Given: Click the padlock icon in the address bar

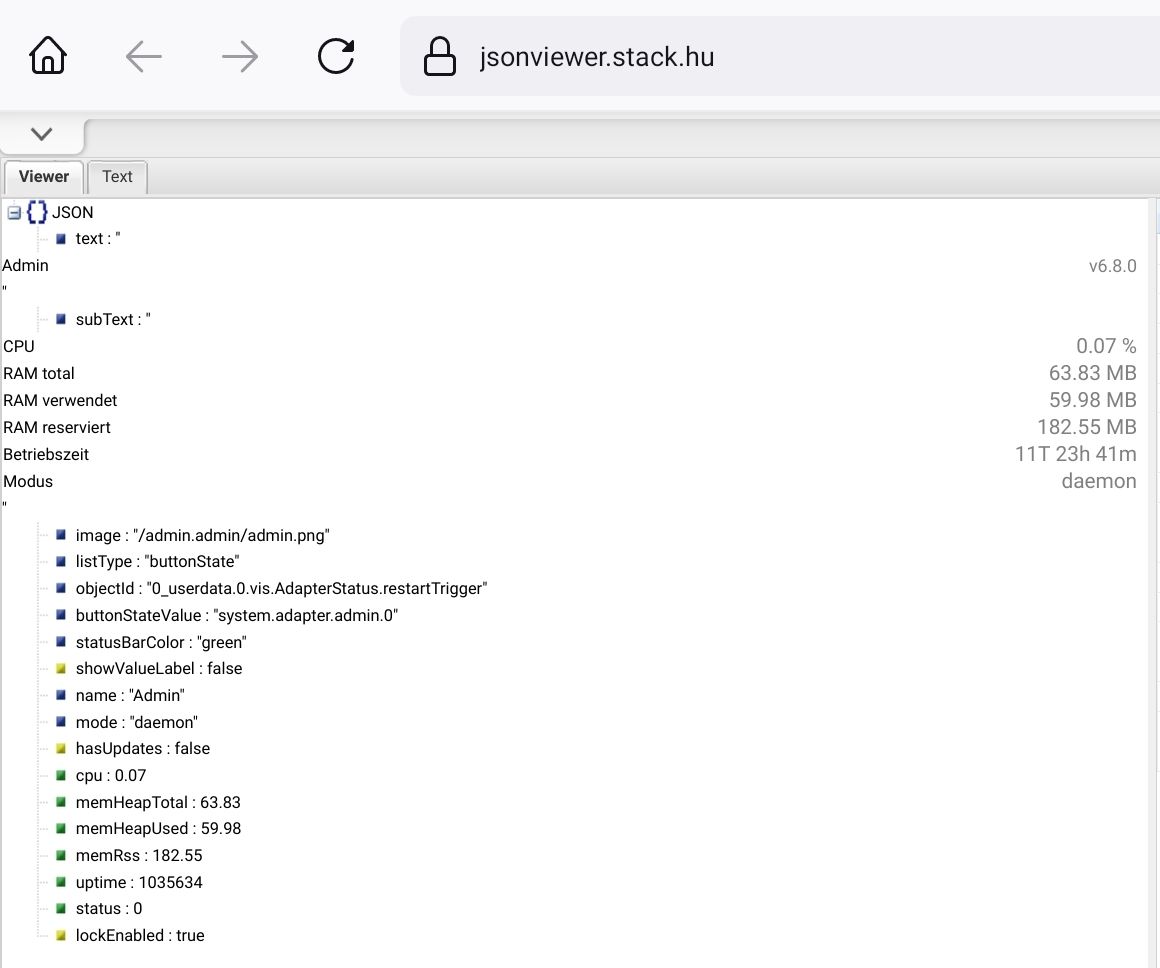Looking at the screenshot, I should (x=439, y=57).
